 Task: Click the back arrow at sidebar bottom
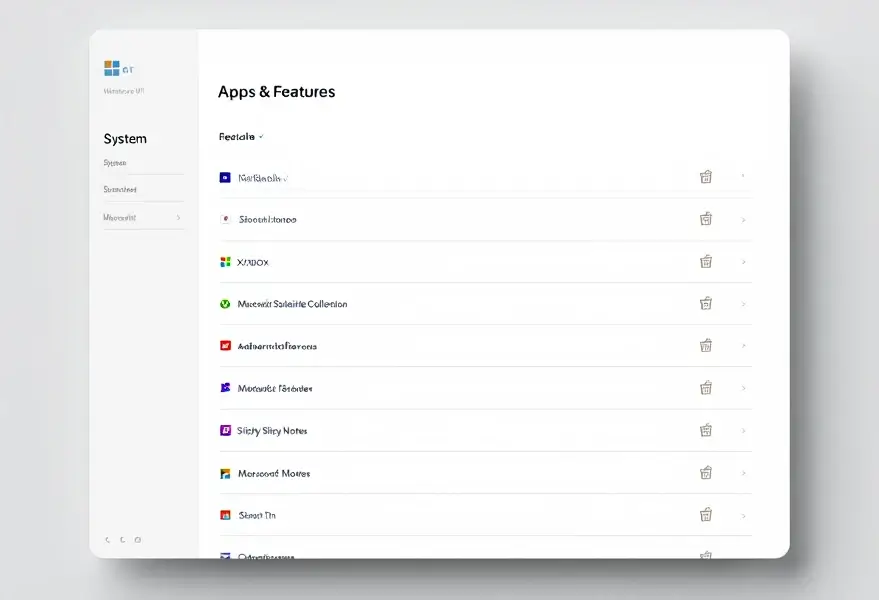(x=107, y=540)
